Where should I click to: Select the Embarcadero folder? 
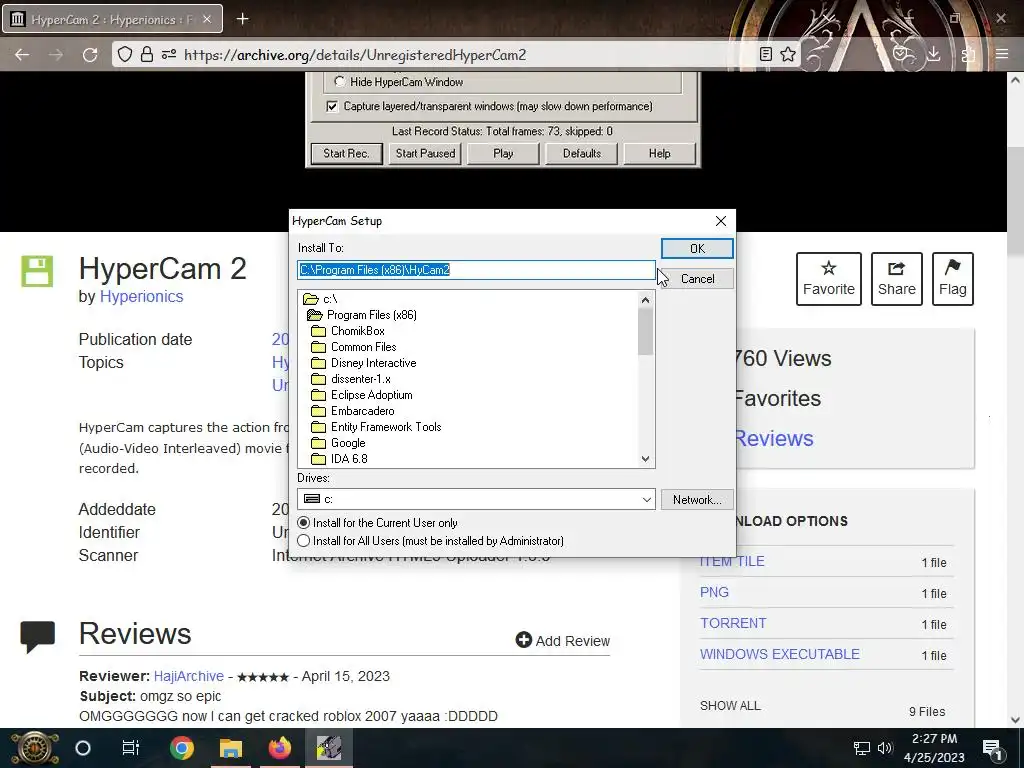pos(353,411)
